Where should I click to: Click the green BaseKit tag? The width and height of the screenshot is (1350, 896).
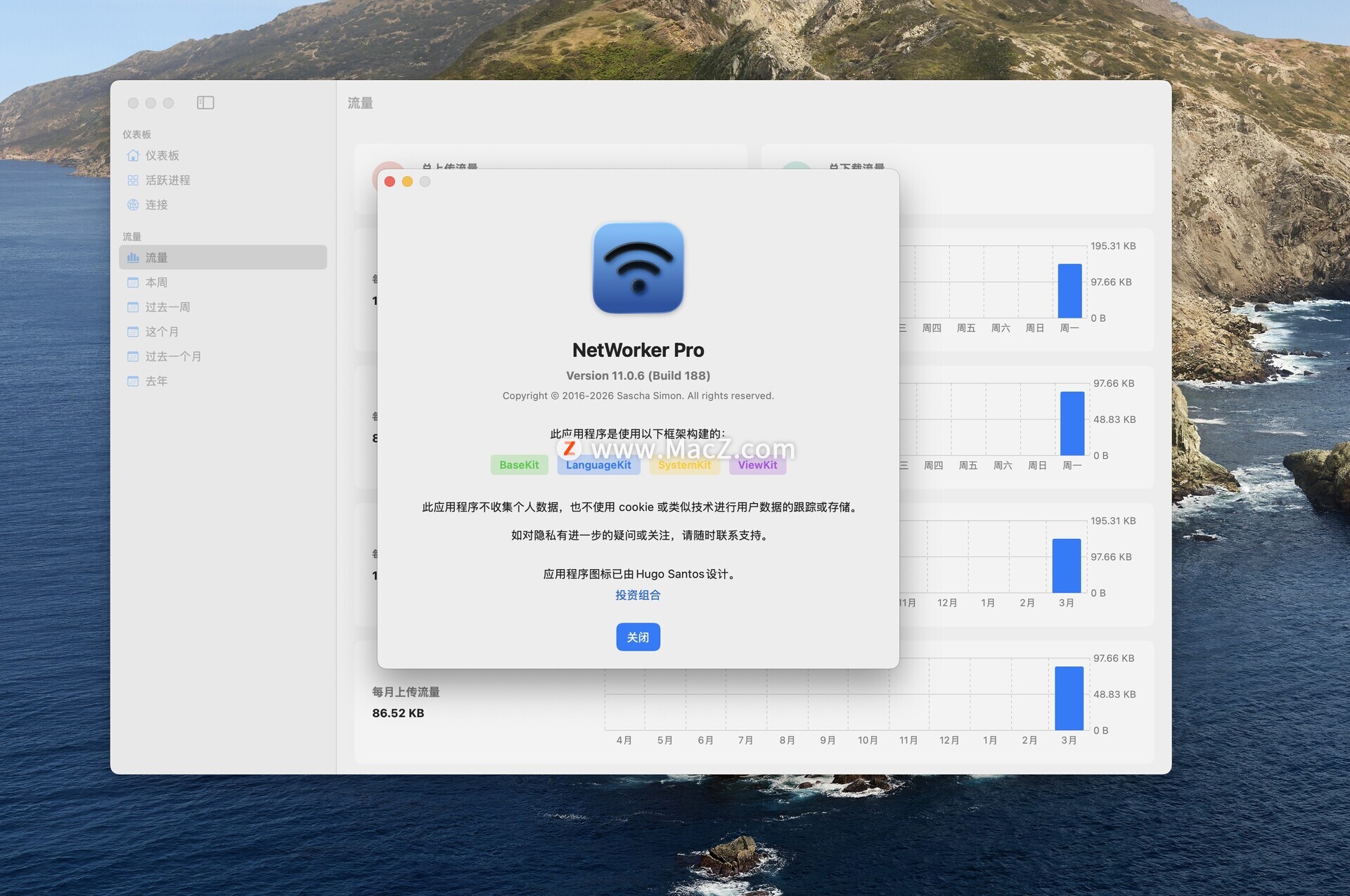(519, 465)
